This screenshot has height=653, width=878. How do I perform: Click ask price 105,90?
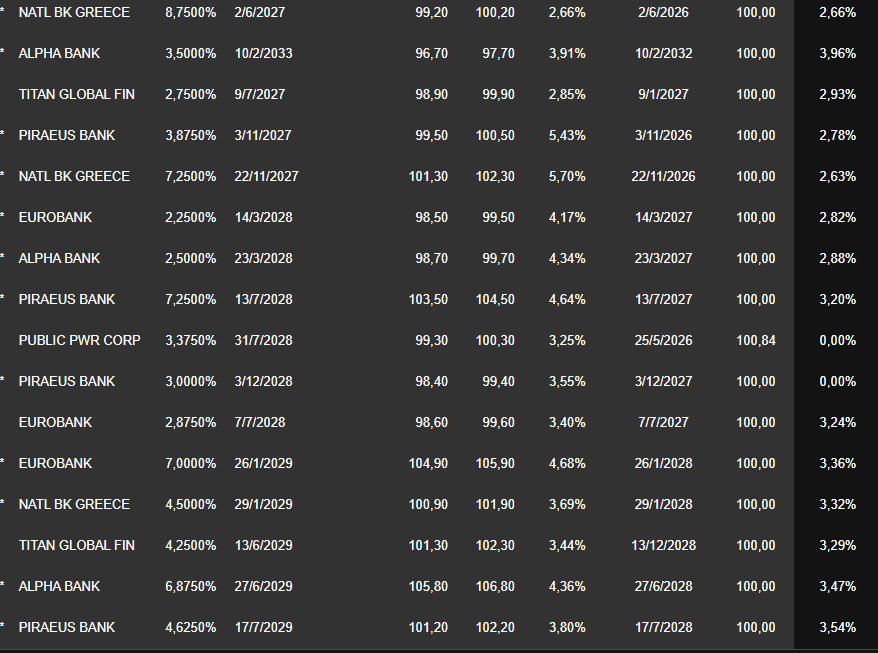[495, 462]
